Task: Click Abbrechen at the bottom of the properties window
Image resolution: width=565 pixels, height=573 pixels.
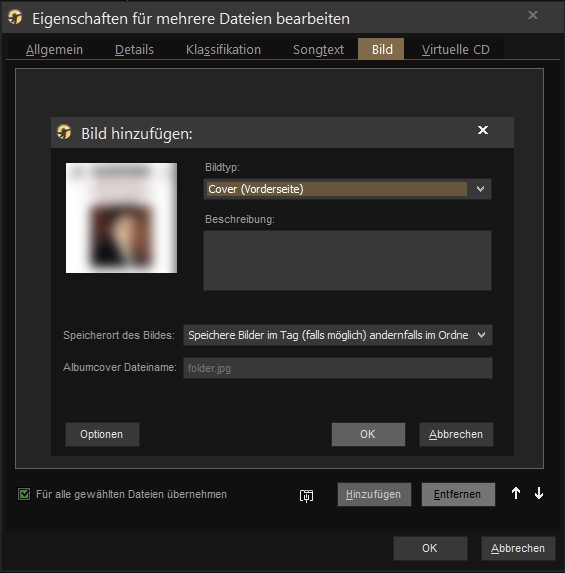Action: [518, 548]
